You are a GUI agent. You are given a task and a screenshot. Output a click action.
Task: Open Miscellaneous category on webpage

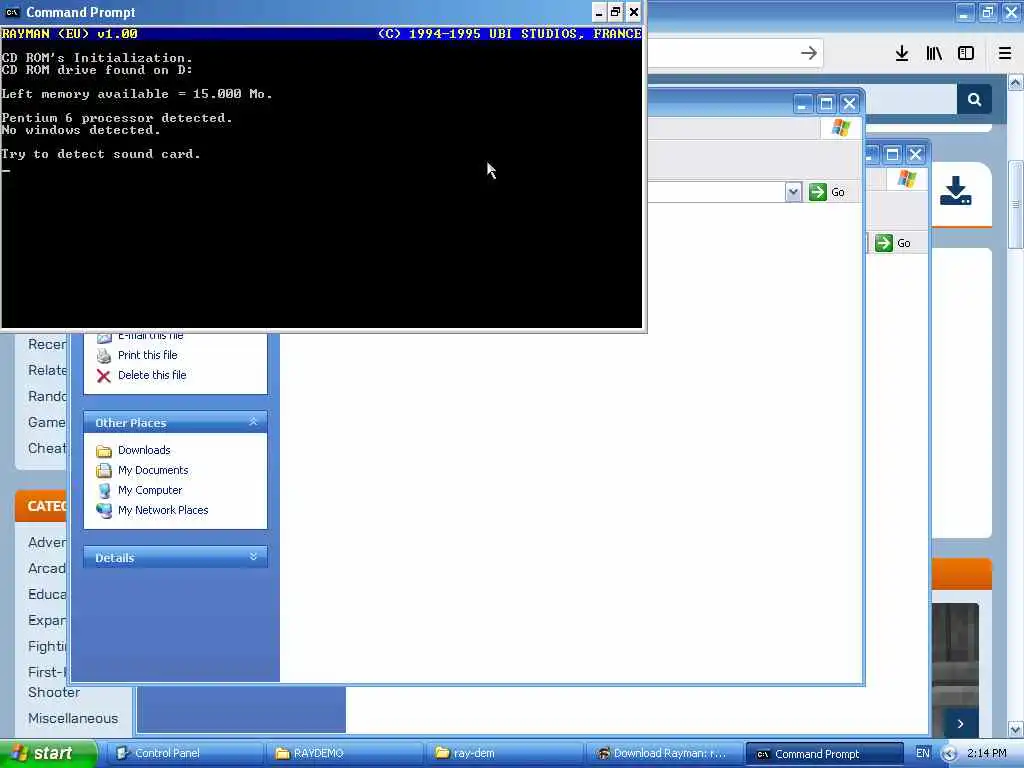point(72,718)
